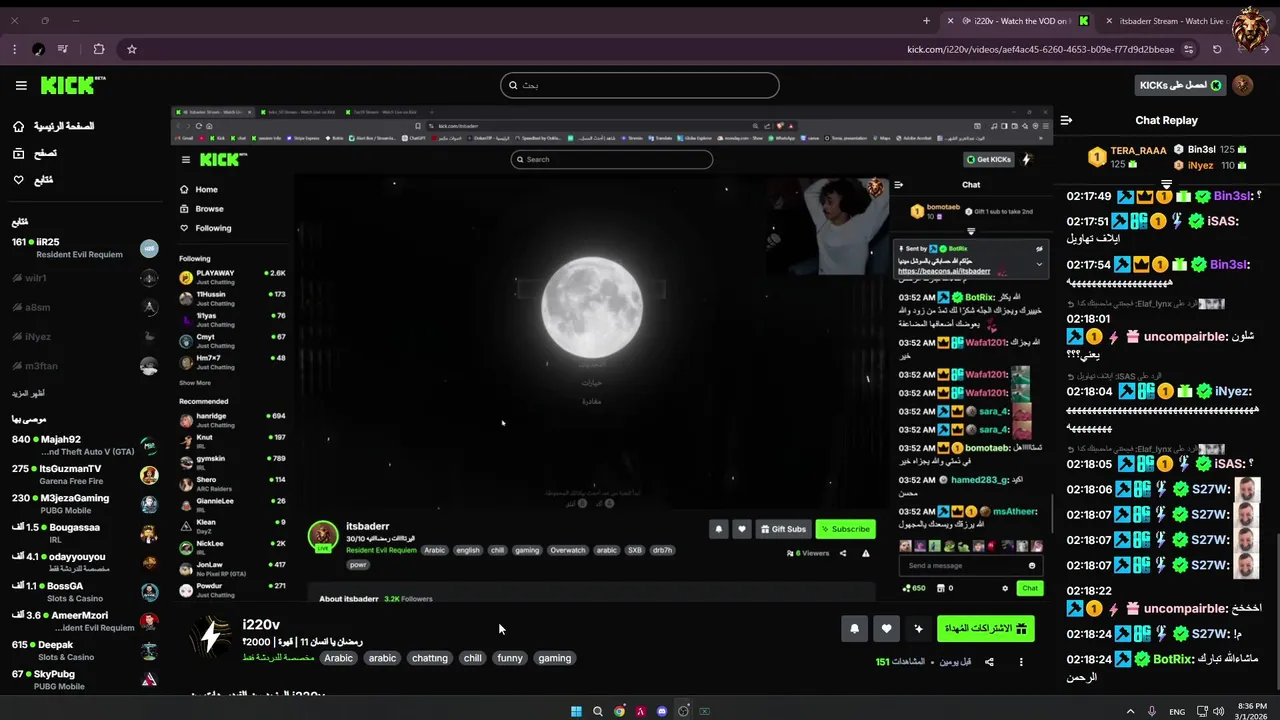Screen dimensions: 1280x720
Task: Open iiR25 followed channel in sidebar
Action: (x=84, y=248)
